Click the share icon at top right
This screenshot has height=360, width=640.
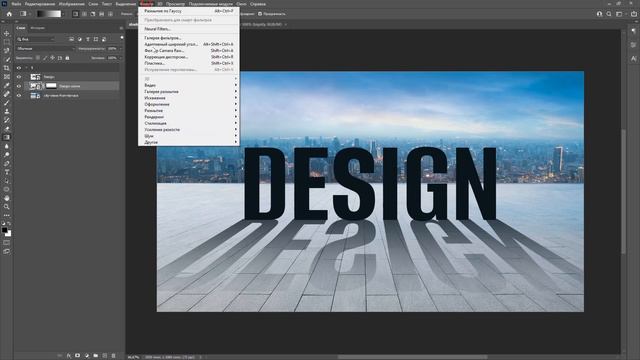point(634,13)
